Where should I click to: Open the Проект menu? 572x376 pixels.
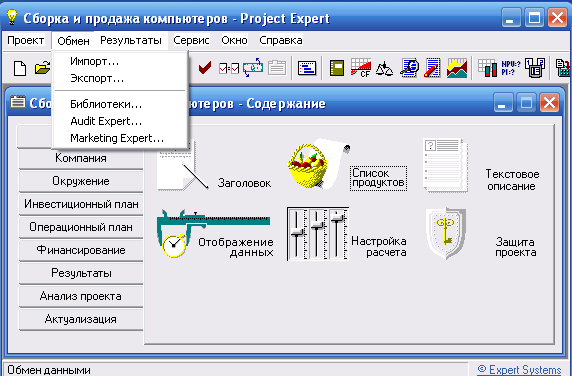tap(26, 40)
